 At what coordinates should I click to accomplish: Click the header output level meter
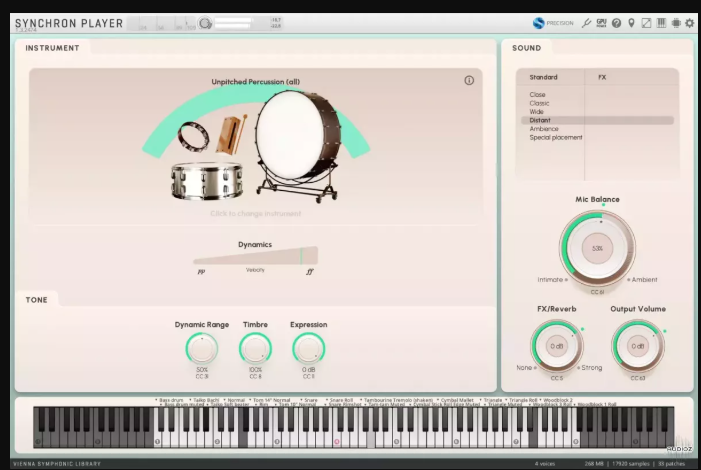pos(233,23)
